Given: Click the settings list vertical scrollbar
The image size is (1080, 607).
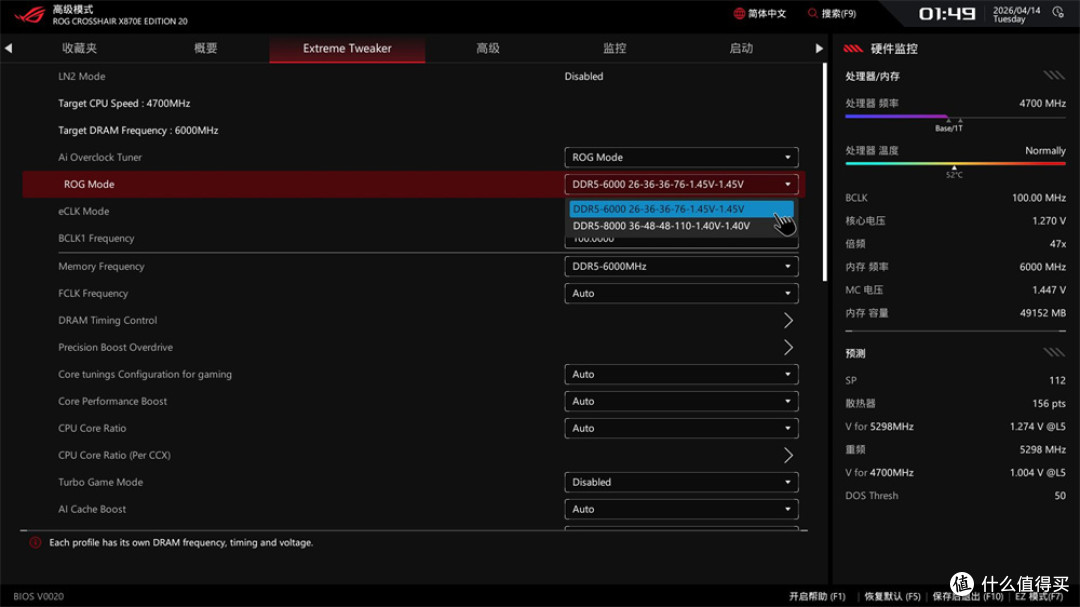Looking at the screenshot, I should click(x=825, y=172).
